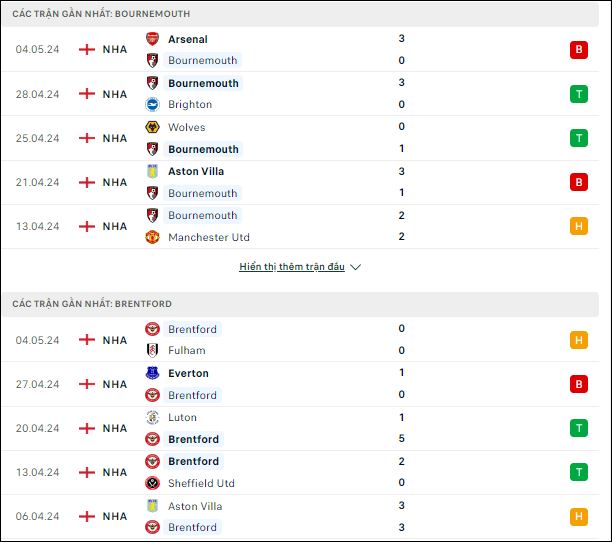The width and height of the screenshot is (612, 542).
Task: Click the NHA league label on 06.04.24
Action: point(115,516)
